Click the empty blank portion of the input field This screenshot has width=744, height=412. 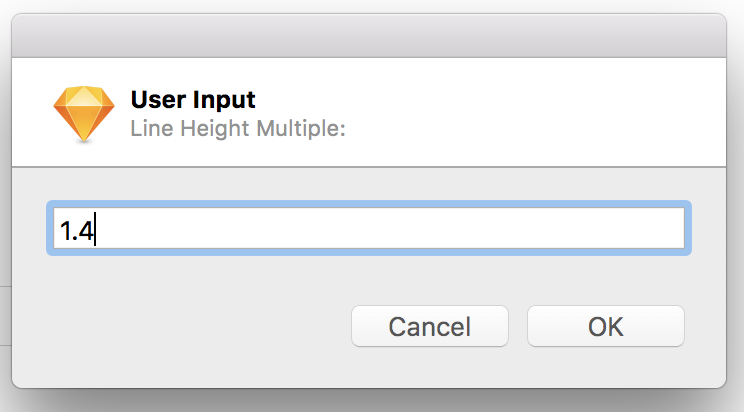(389, 228)
